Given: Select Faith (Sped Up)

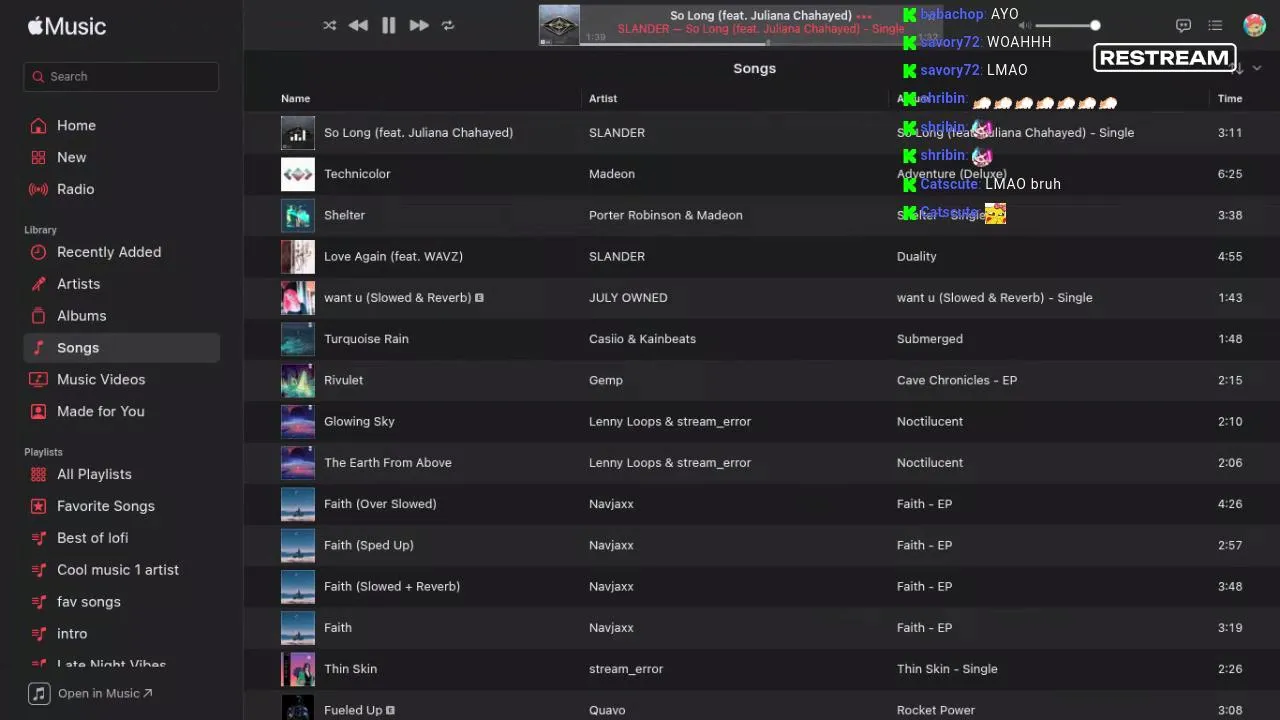Looking at the screenshot, I should pos(762,545).
